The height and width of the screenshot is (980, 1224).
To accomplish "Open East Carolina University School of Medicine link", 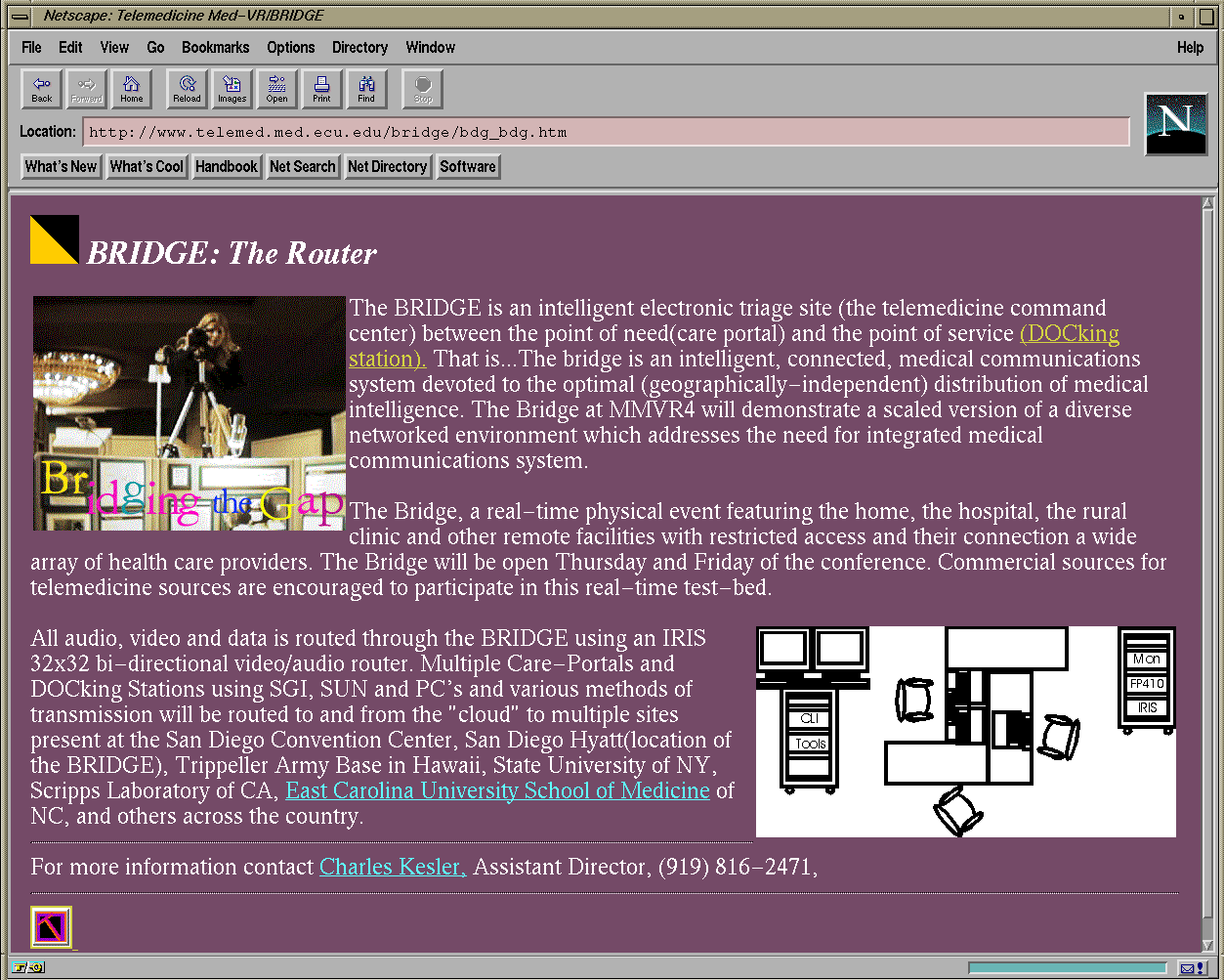I will (497, 790).
